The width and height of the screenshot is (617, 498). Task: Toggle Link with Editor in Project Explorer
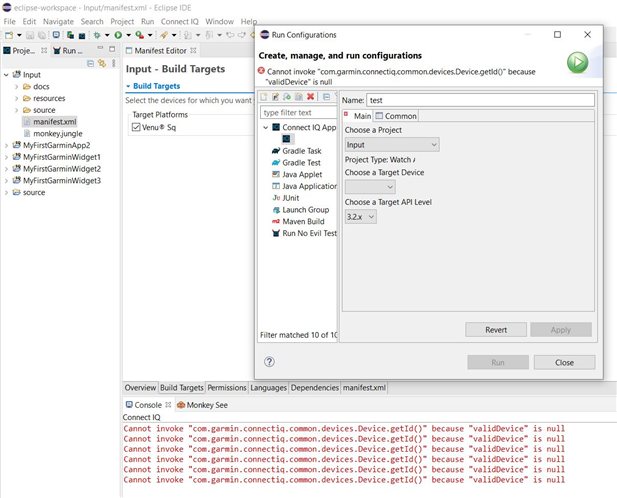(x=102, y=63)
